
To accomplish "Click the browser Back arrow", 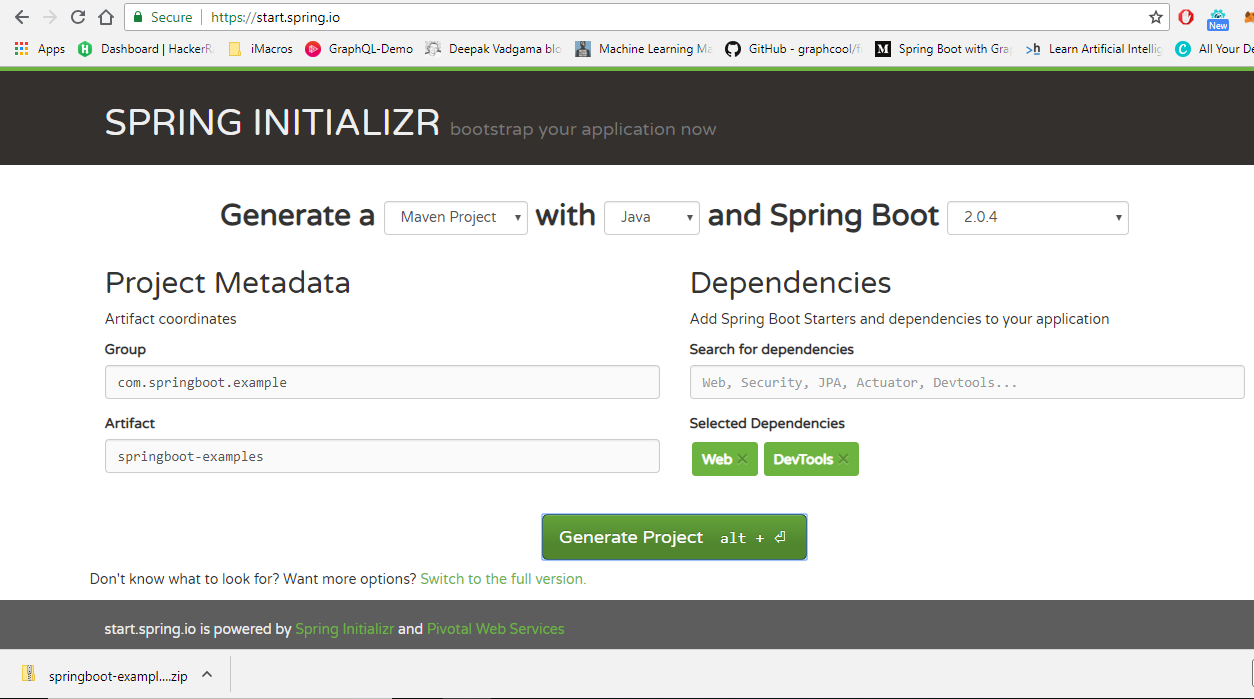I will [21, 17].
